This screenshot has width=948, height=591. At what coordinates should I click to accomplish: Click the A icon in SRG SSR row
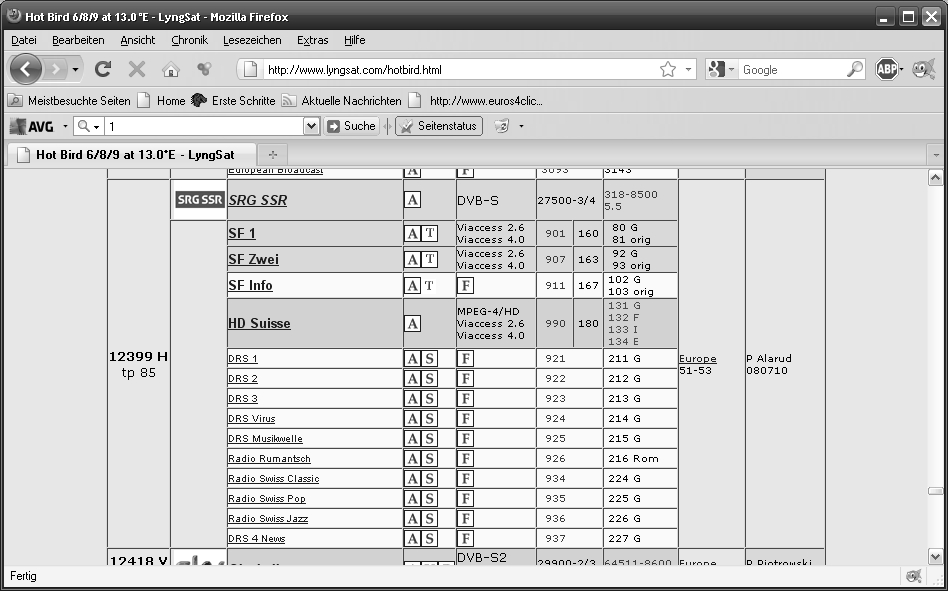pyautogui.click(x=412, y=199)
